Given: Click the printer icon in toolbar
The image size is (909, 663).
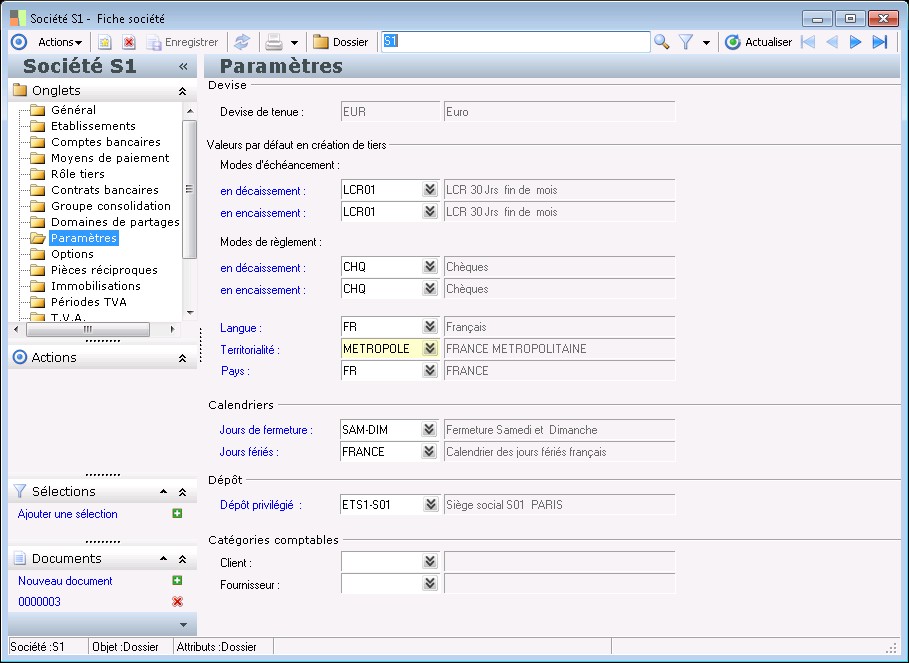Looking at the screenshot, I should click(x=273, y=42).
